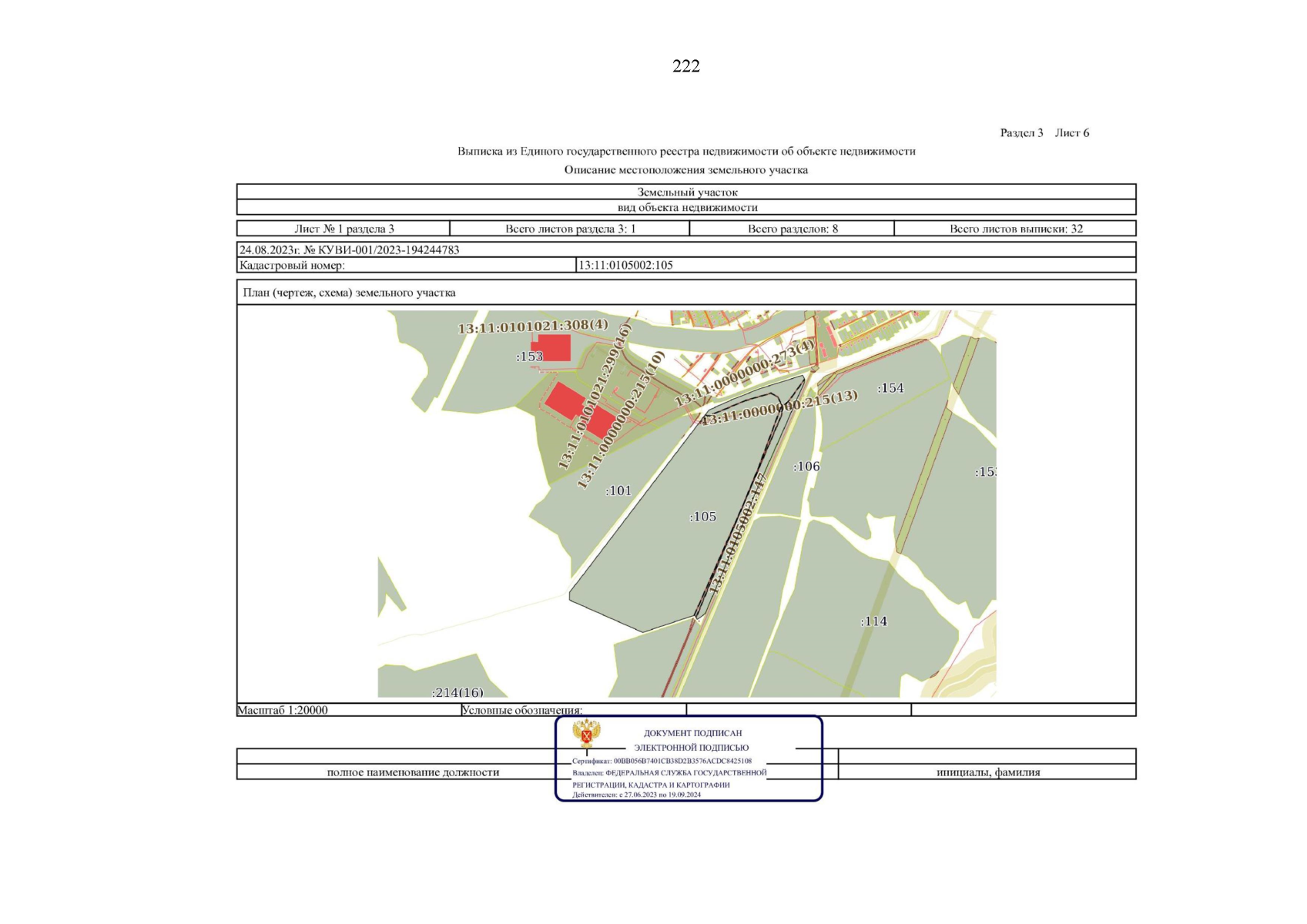The height and width of the screenshot is (924, 1307).
Task: Click the "Лист № 1 раздела 3" cell
Action: pyautogui.click(x=344, y=229)
